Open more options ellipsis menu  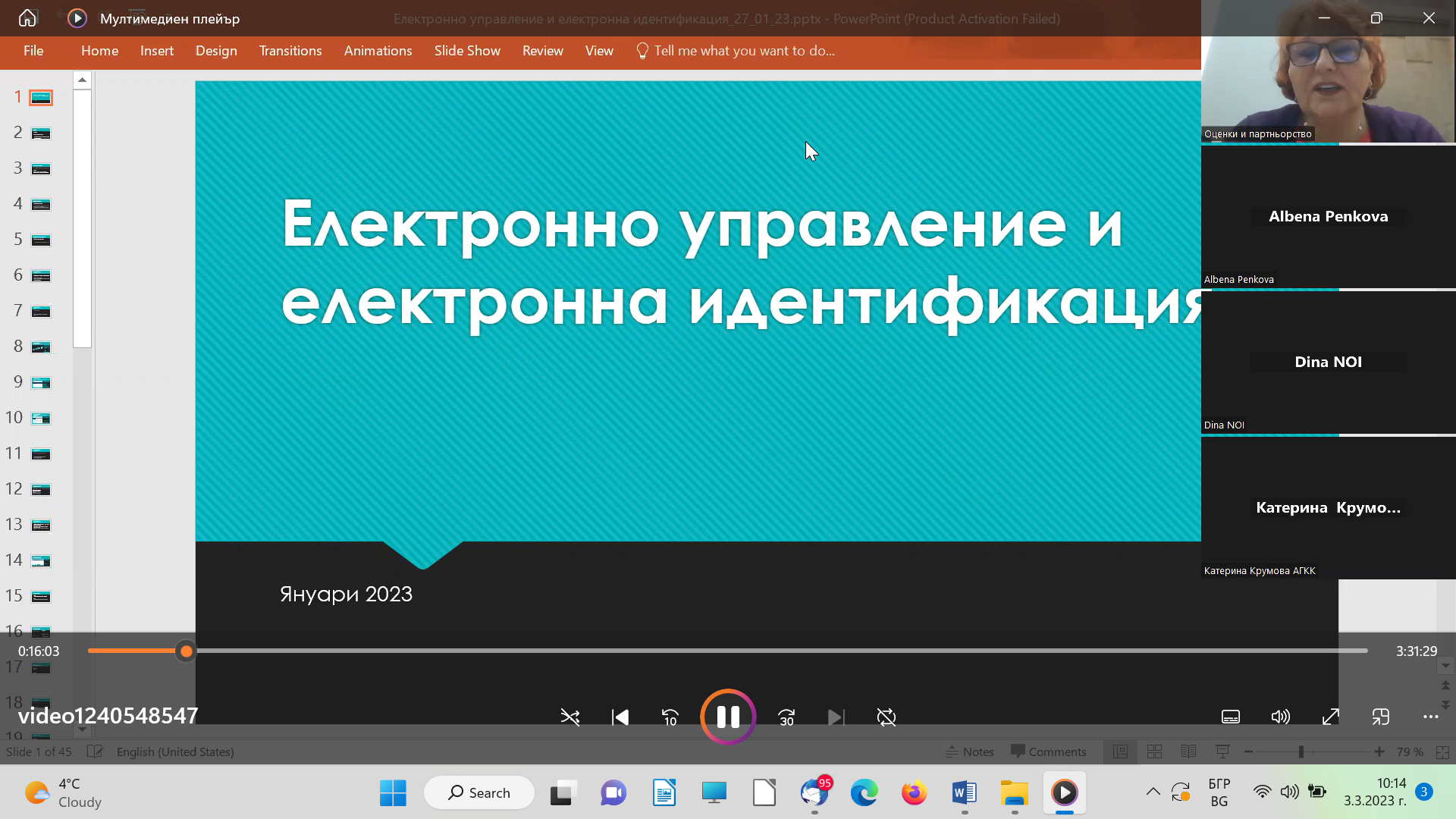[x=1431, y=717]
